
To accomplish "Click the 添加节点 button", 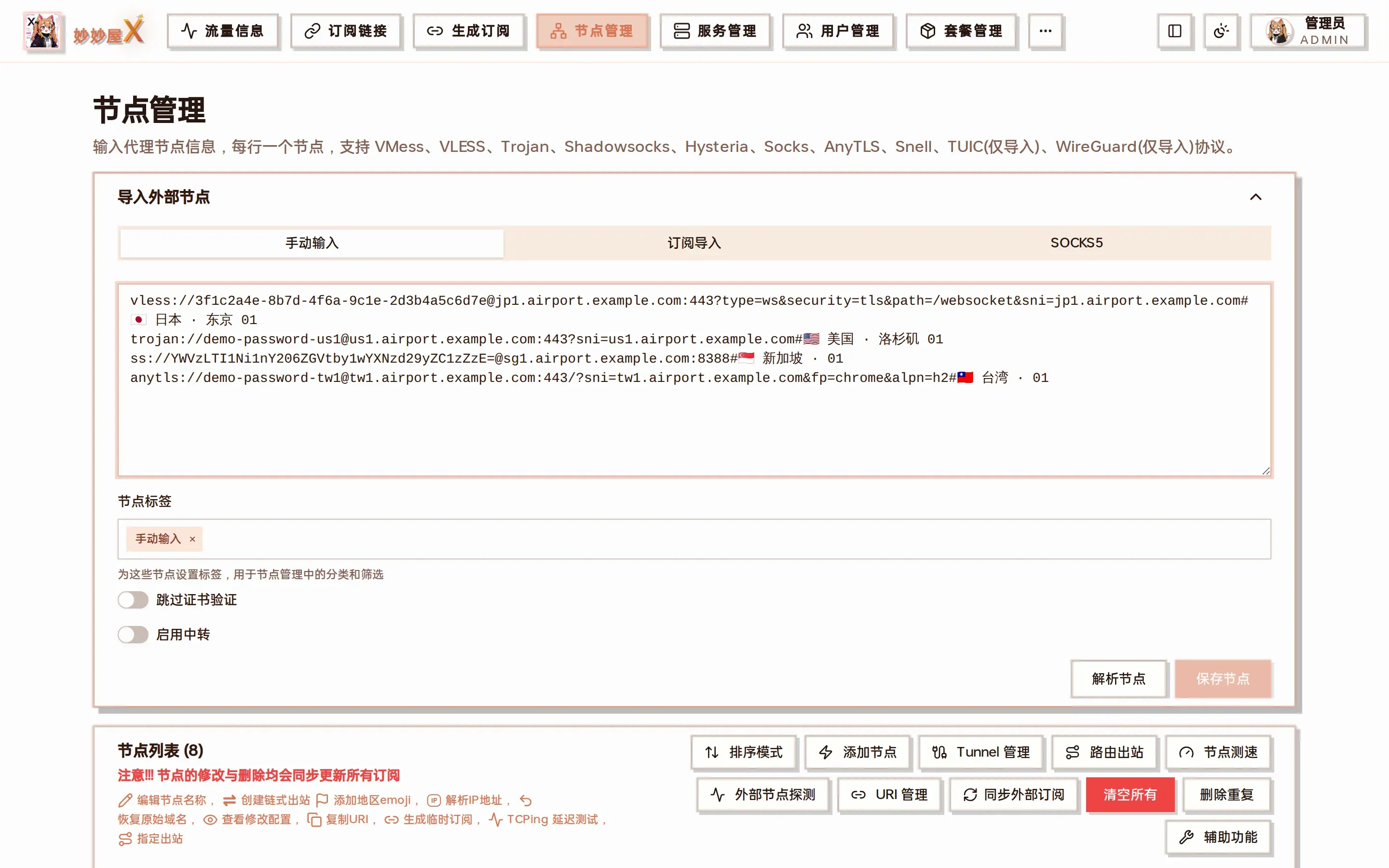I will pos(857,752).
